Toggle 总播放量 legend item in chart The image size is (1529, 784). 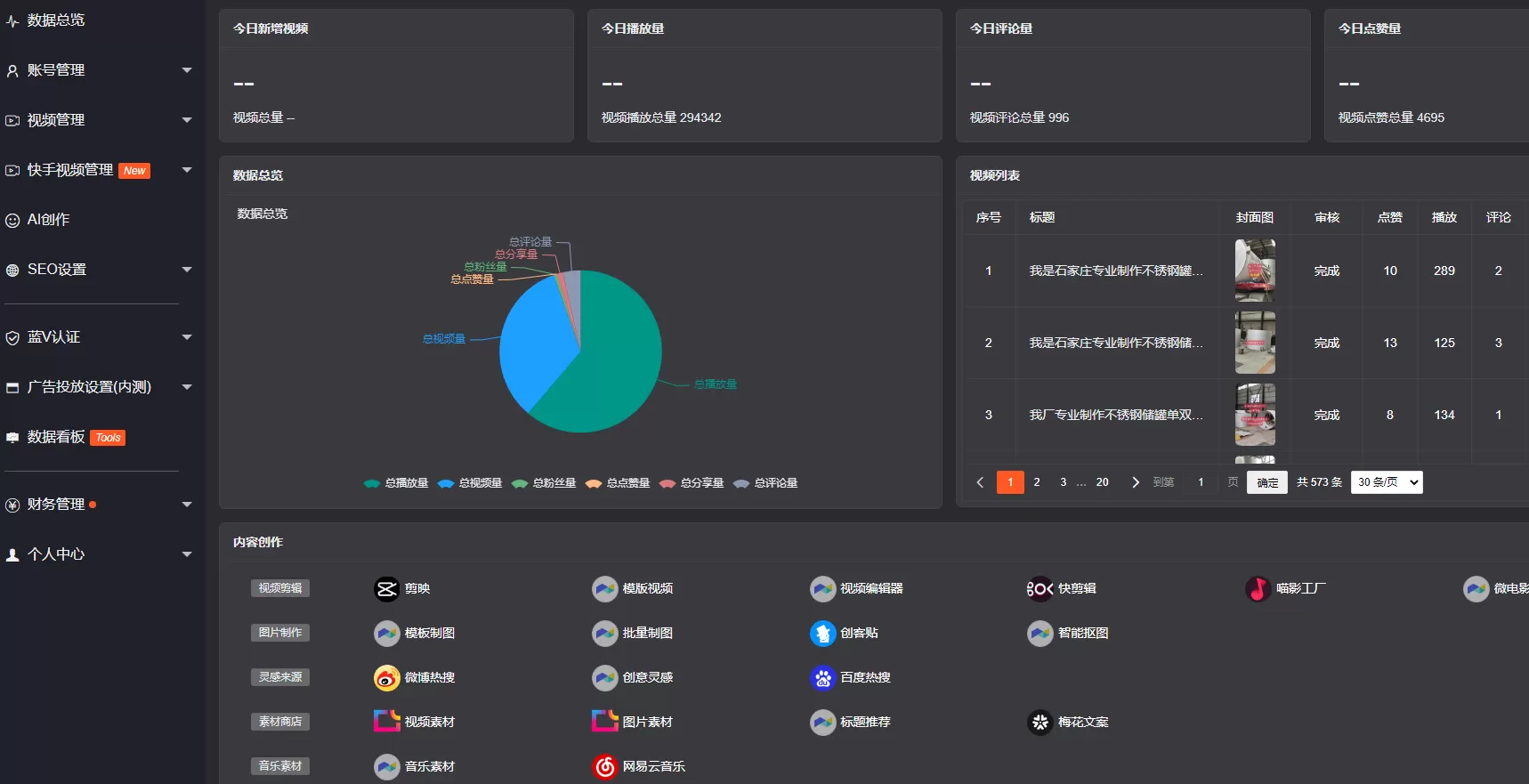click(x=396, y=483)
